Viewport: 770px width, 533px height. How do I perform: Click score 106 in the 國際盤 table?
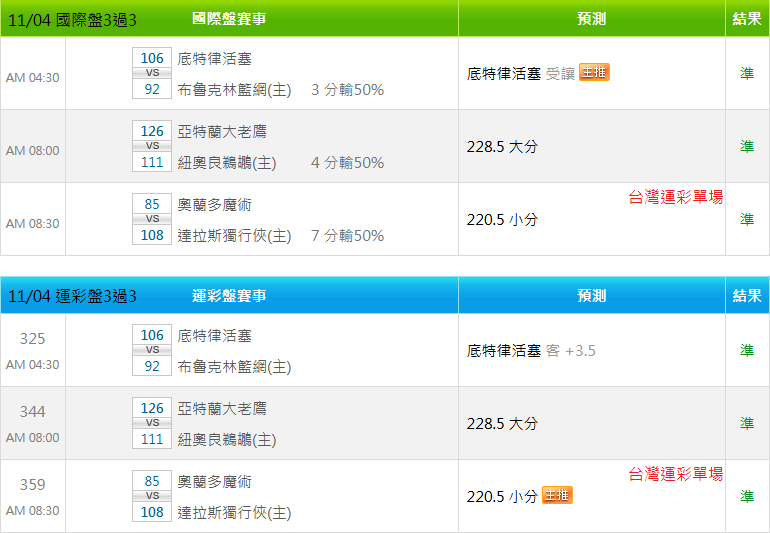pyautogui.click(x=152, y=58)
